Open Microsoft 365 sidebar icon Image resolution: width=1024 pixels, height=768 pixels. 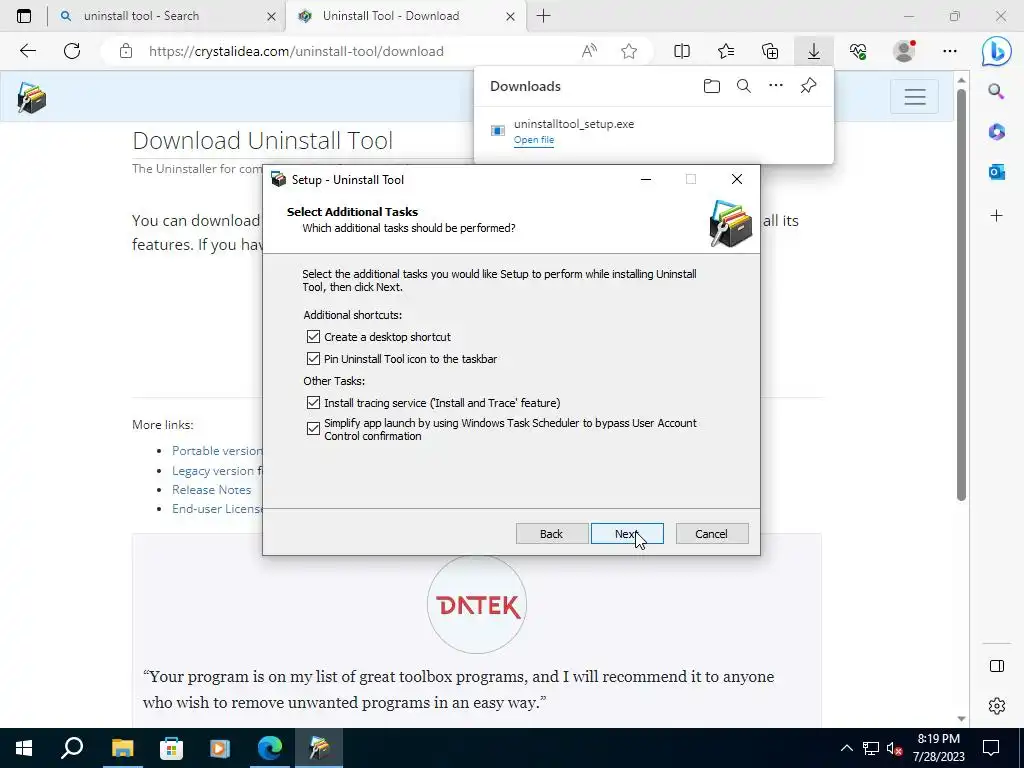coord(997,132)
